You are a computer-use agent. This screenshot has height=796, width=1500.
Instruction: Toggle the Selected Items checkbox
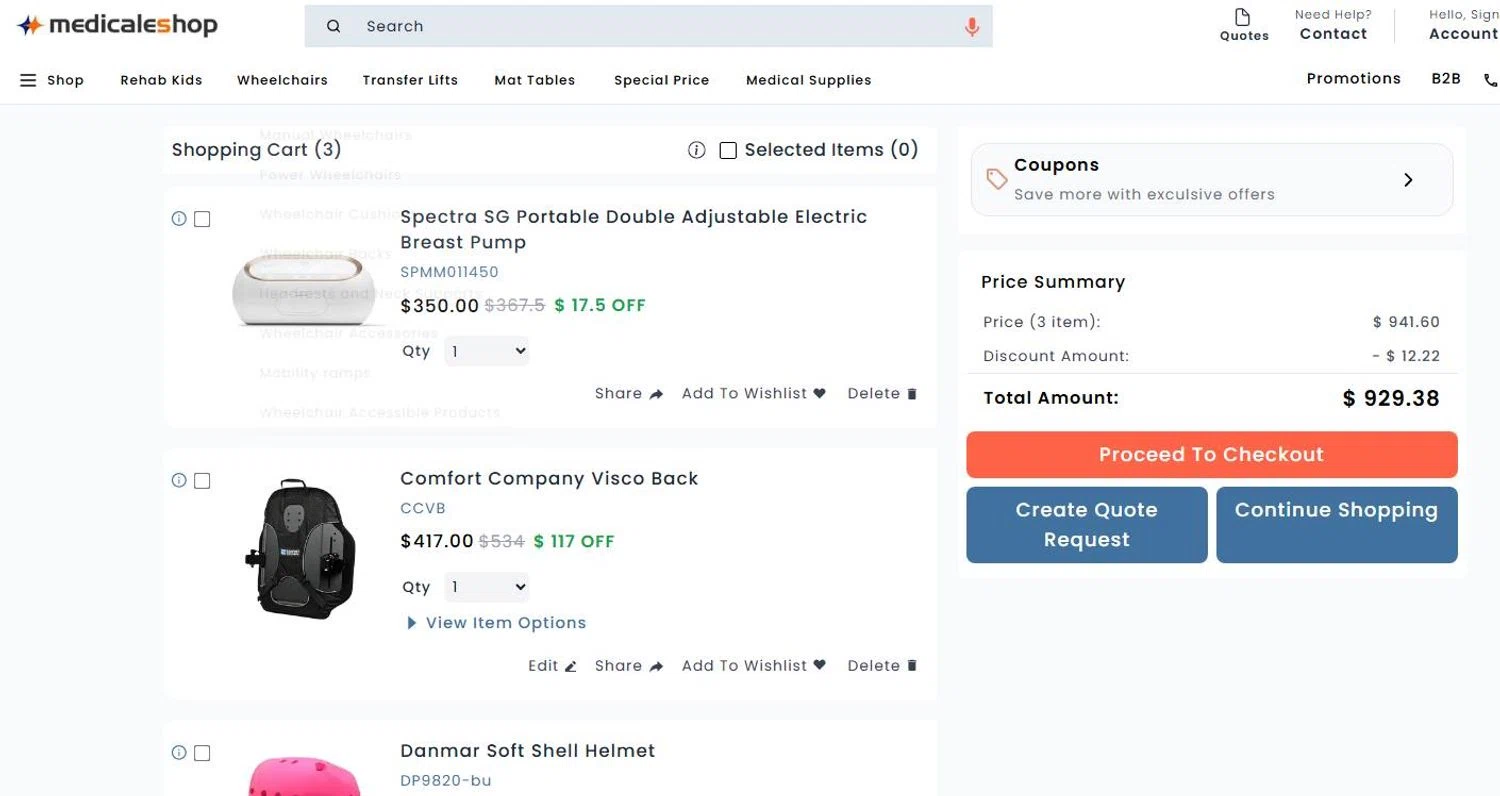(728, 150)
